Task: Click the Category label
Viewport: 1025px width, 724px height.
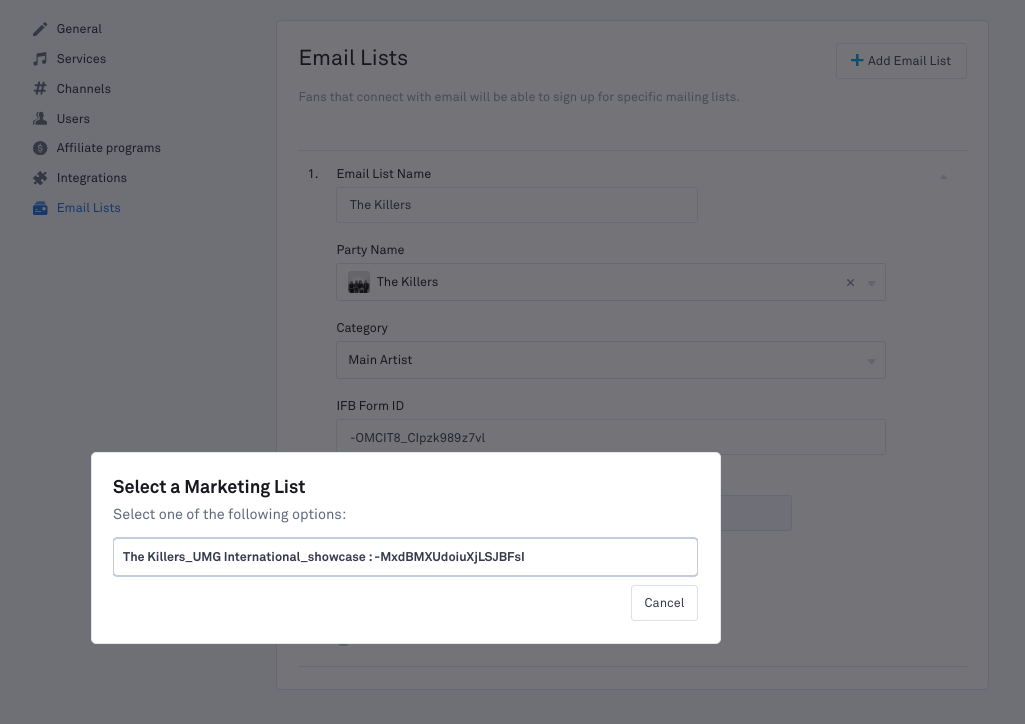Action: [361, 328]
